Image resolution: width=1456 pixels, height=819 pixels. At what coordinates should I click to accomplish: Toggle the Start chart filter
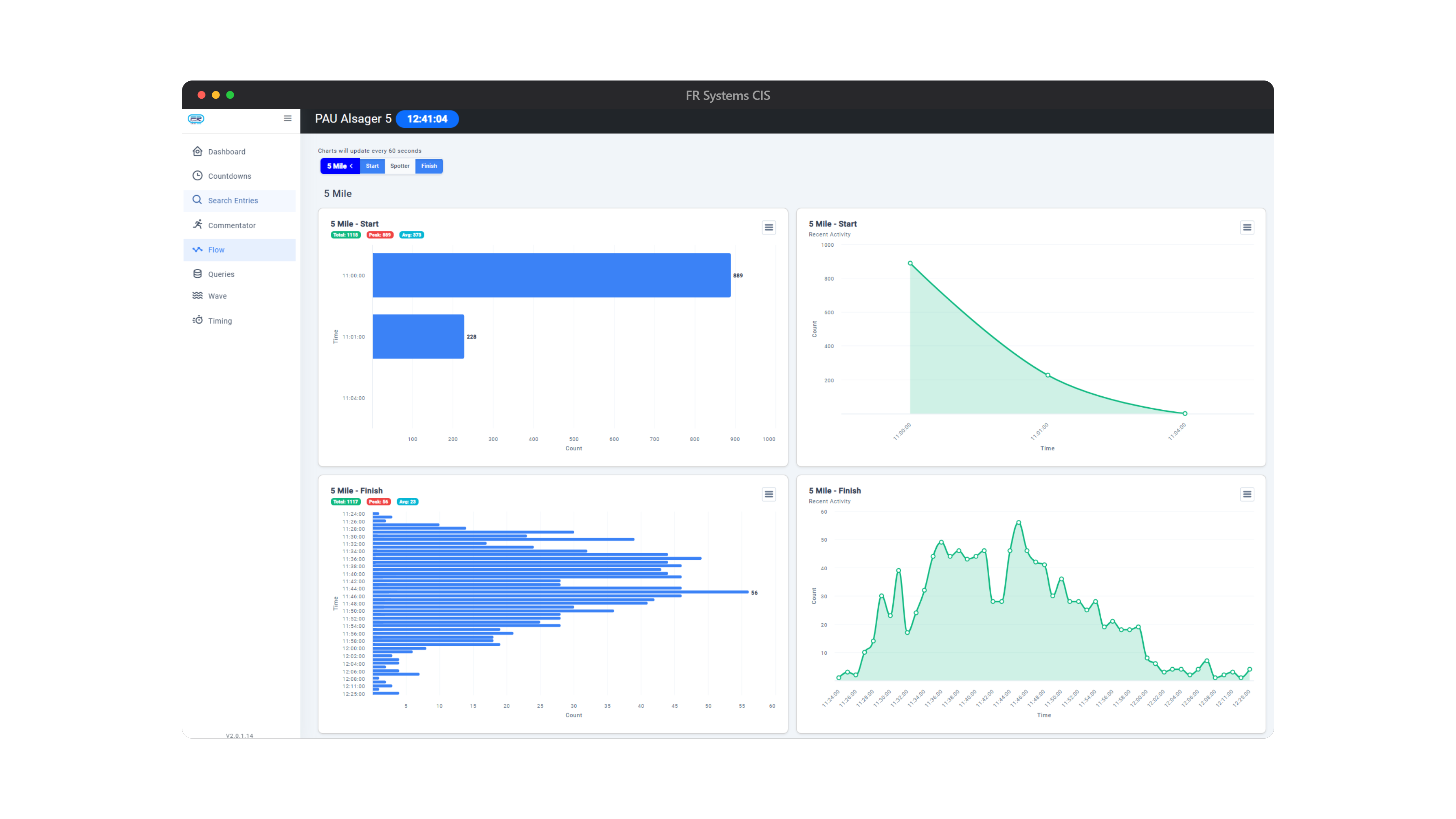tap(372, 165)
